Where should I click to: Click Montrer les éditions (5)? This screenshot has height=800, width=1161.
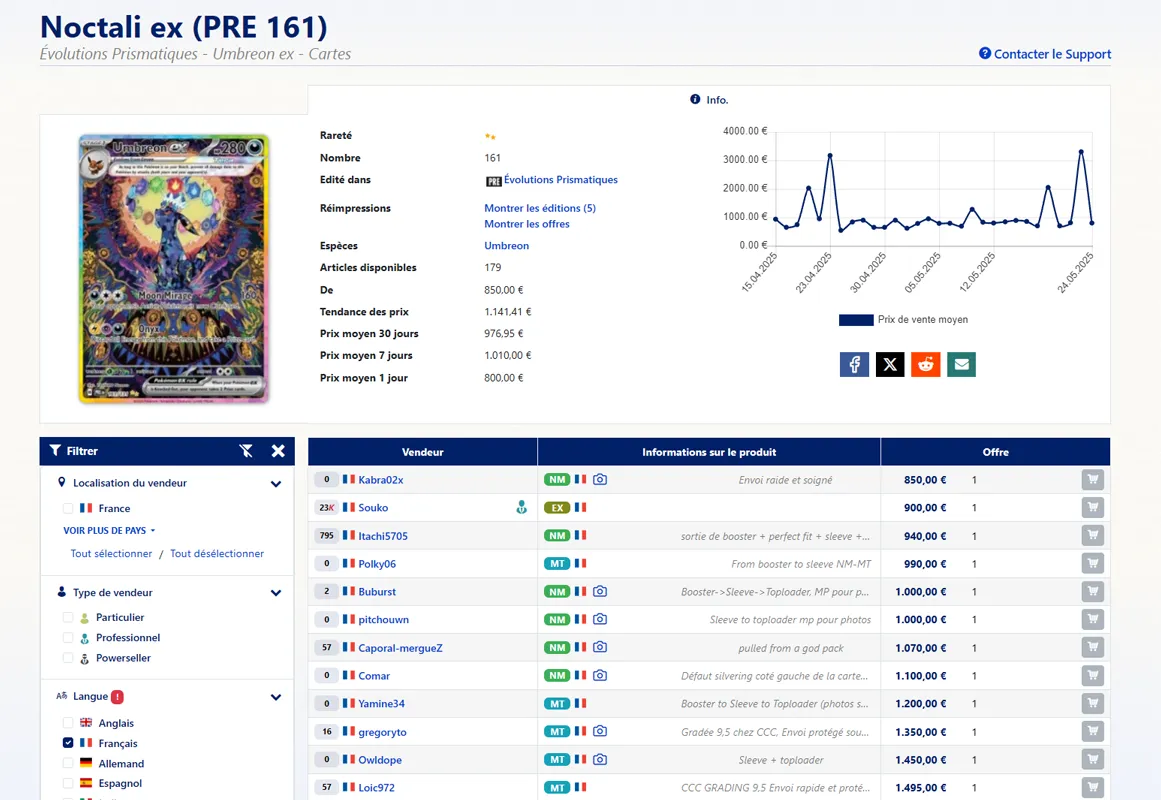(x=540, y=208)
